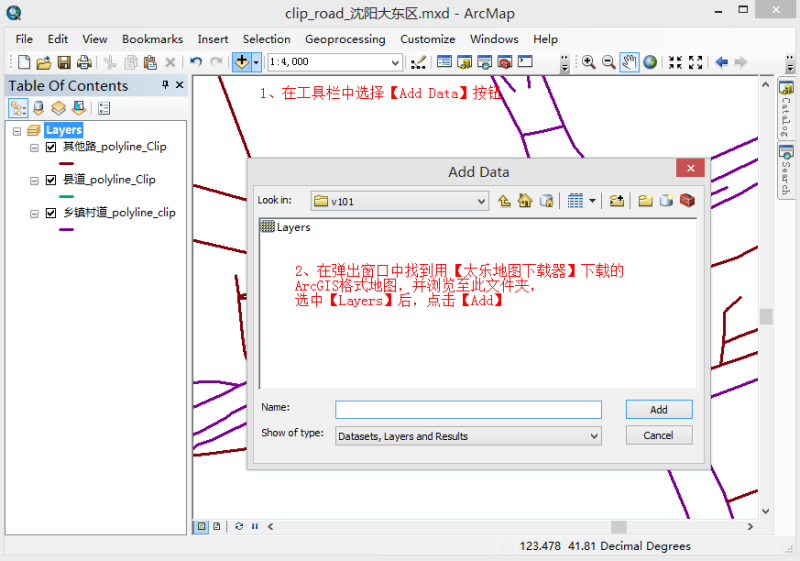Open the Search window toolbar icon
Viewport: 800px width, 561px height.
point(485,62)
